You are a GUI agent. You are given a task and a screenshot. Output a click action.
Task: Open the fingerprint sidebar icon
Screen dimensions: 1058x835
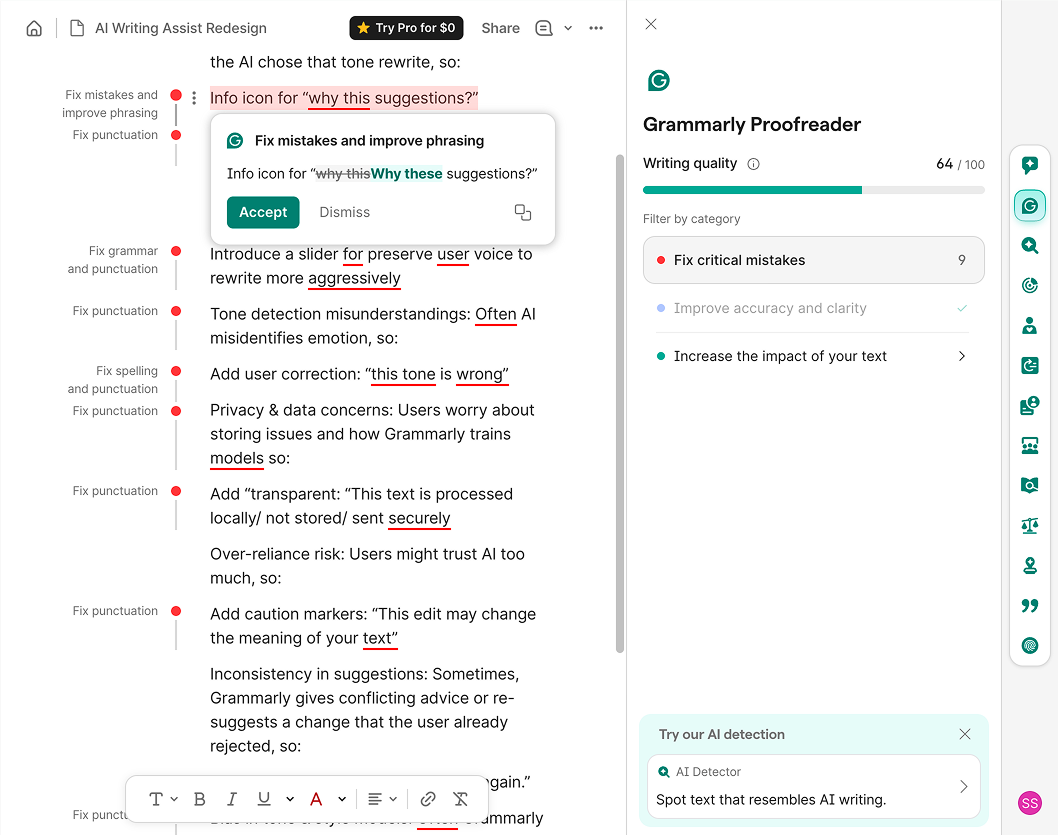1030,645
